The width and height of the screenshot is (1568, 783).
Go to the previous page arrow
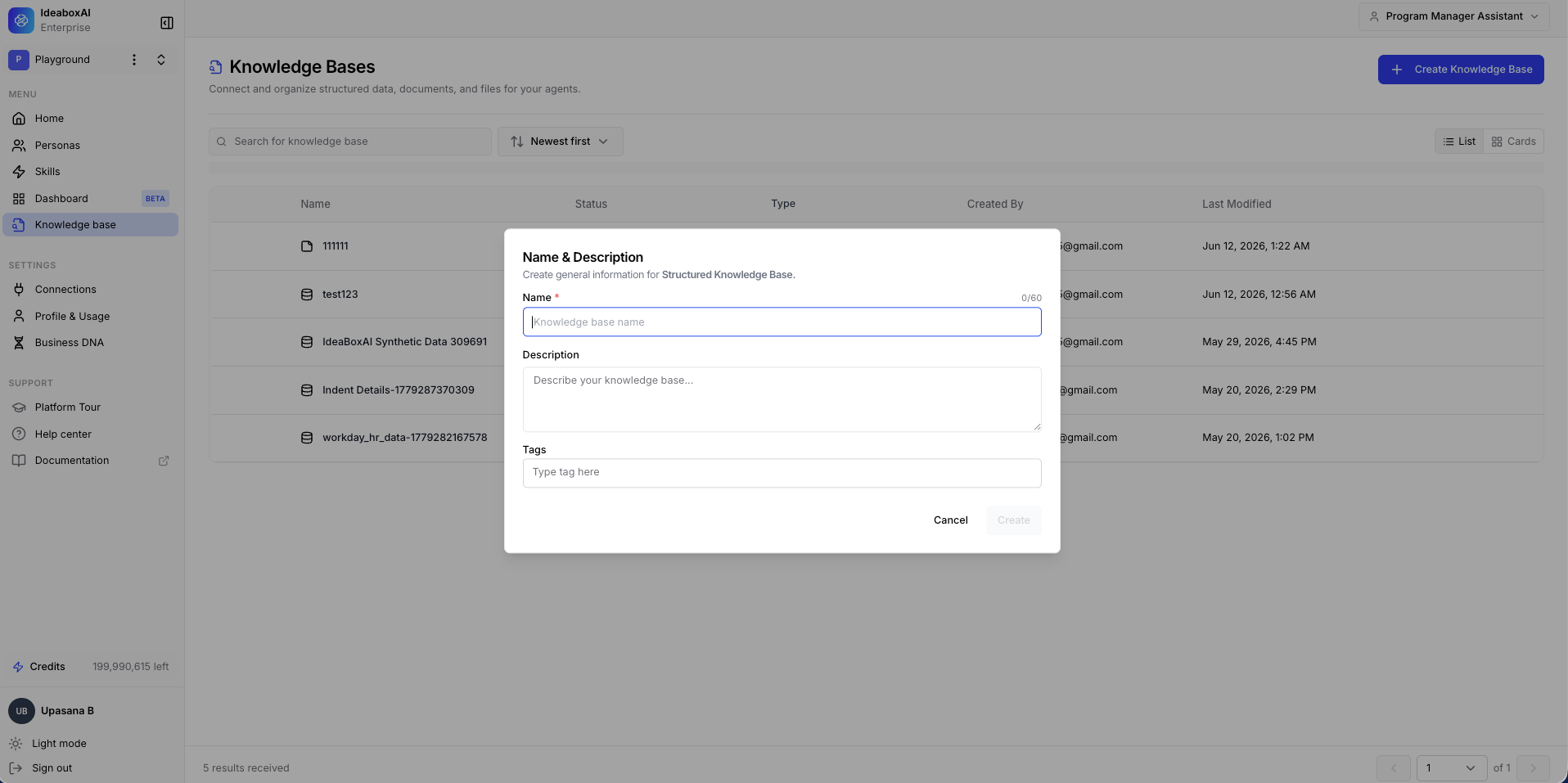pos(1394,768)
